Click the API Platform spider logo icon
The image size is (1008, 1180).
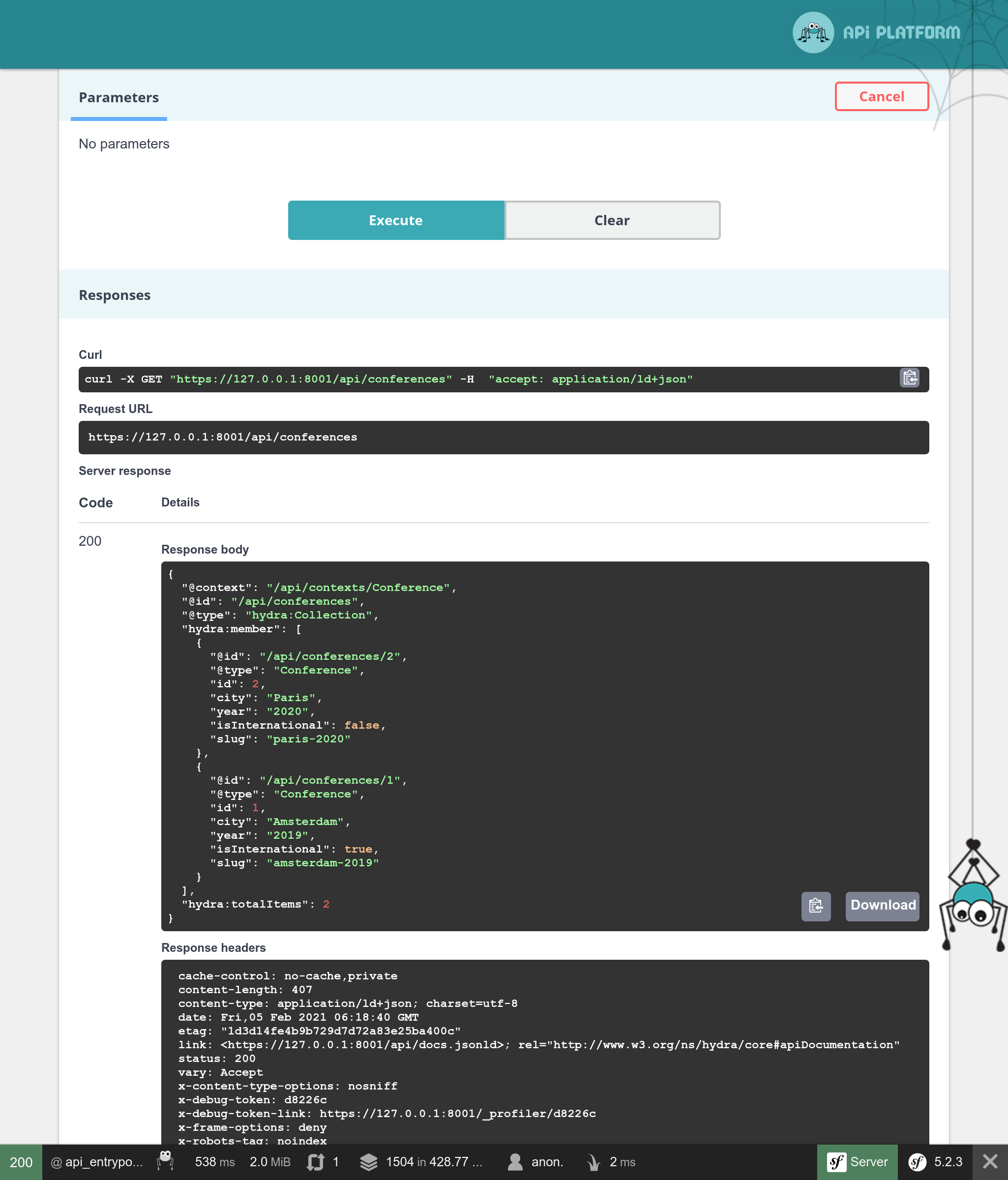813,32
